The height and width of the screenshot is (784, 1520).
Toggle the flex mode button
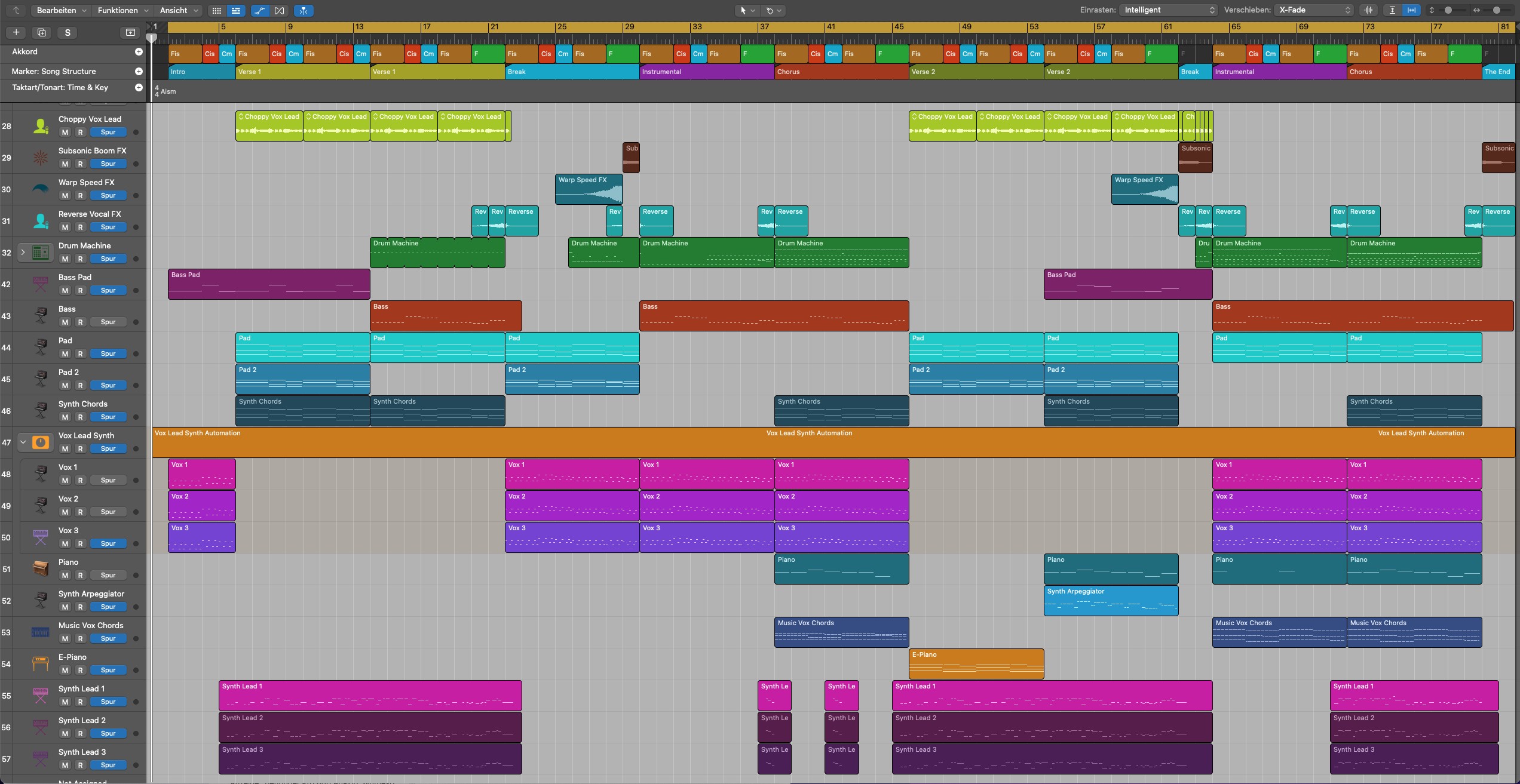279,10
